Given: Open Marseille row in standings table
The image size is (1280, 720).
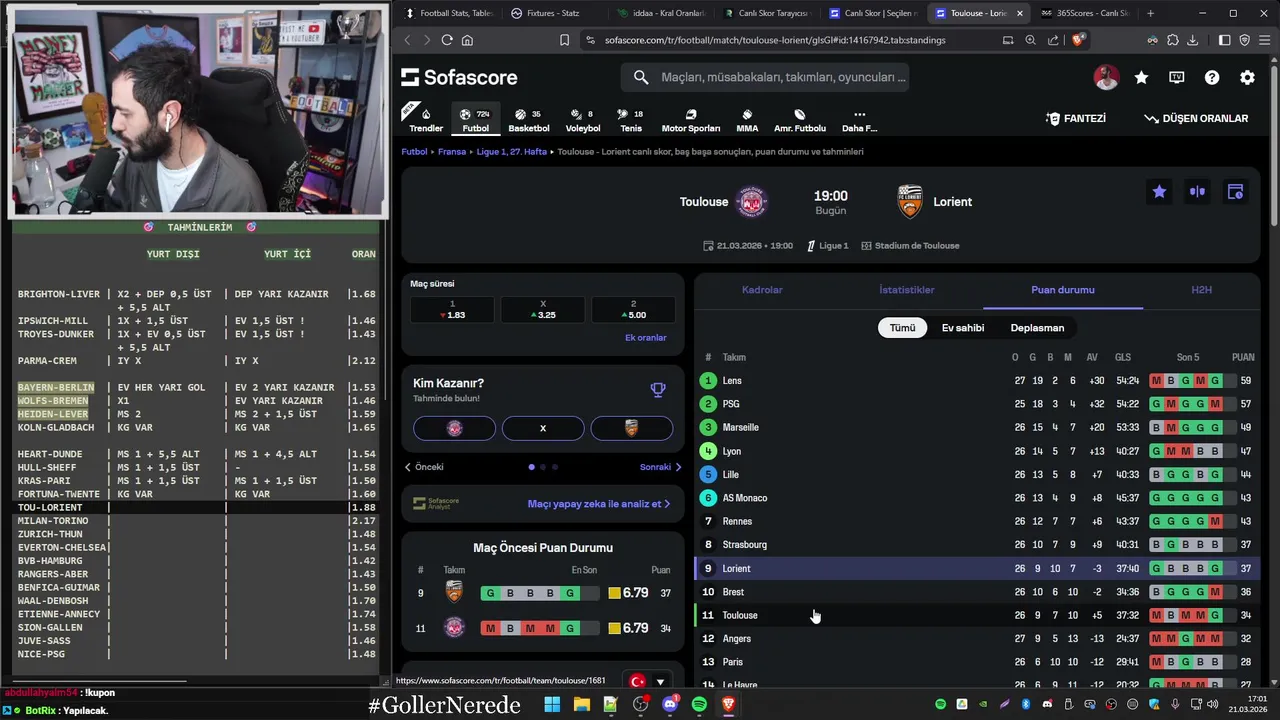Looking at the screenshot, I should coord(977,428).
